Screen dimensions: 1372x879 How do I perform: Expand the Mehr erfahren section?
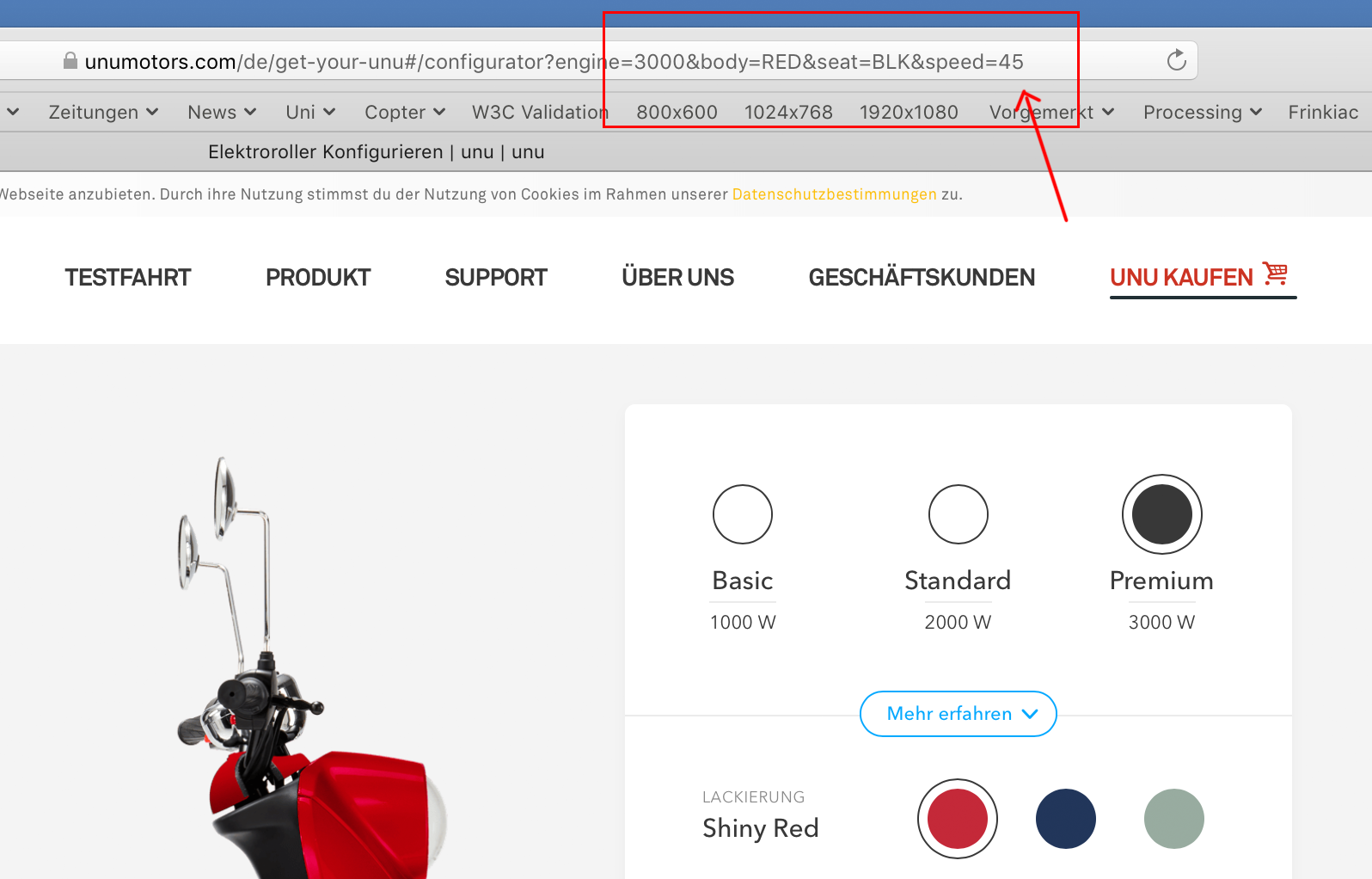958,714
